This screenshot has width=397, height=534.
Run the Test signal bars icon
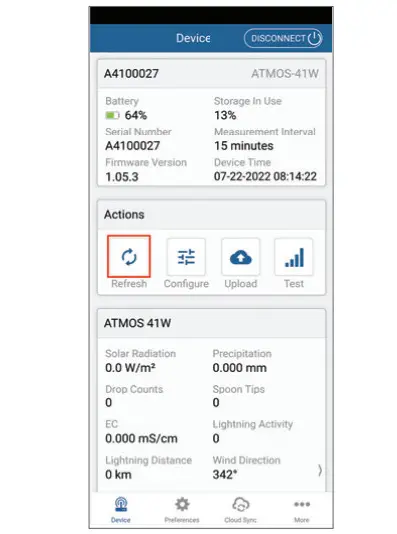tap(294, 257)
